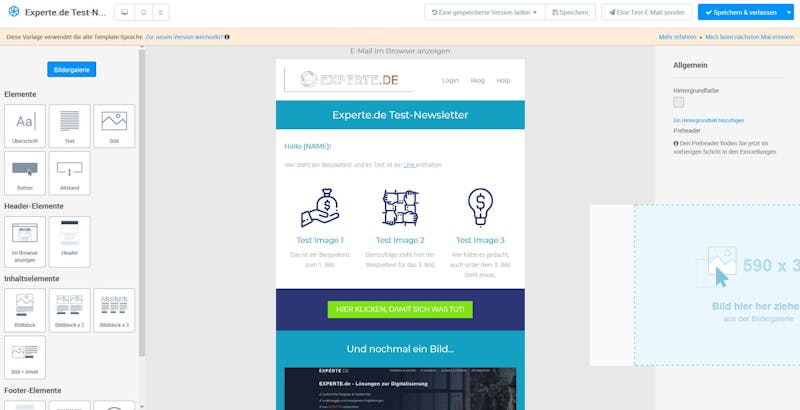
Task: Select the Und nochmal ein Bild heading
Action: pyautogui.click(x=400, y=349)
